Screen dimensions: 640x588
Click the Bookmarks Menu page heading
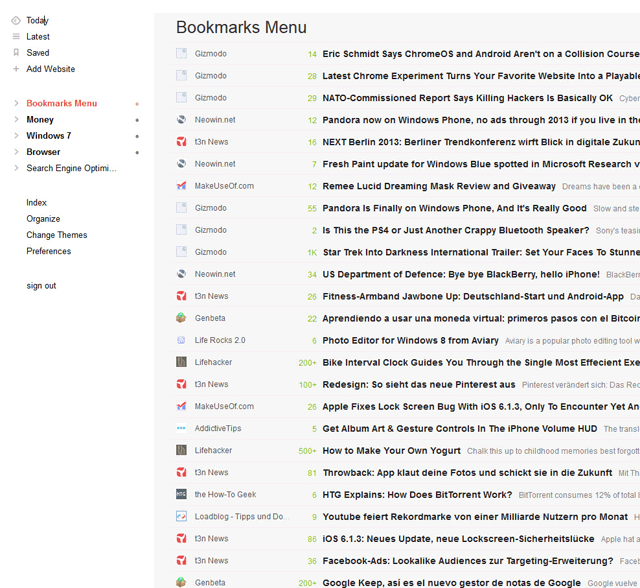tap(241, 27)
